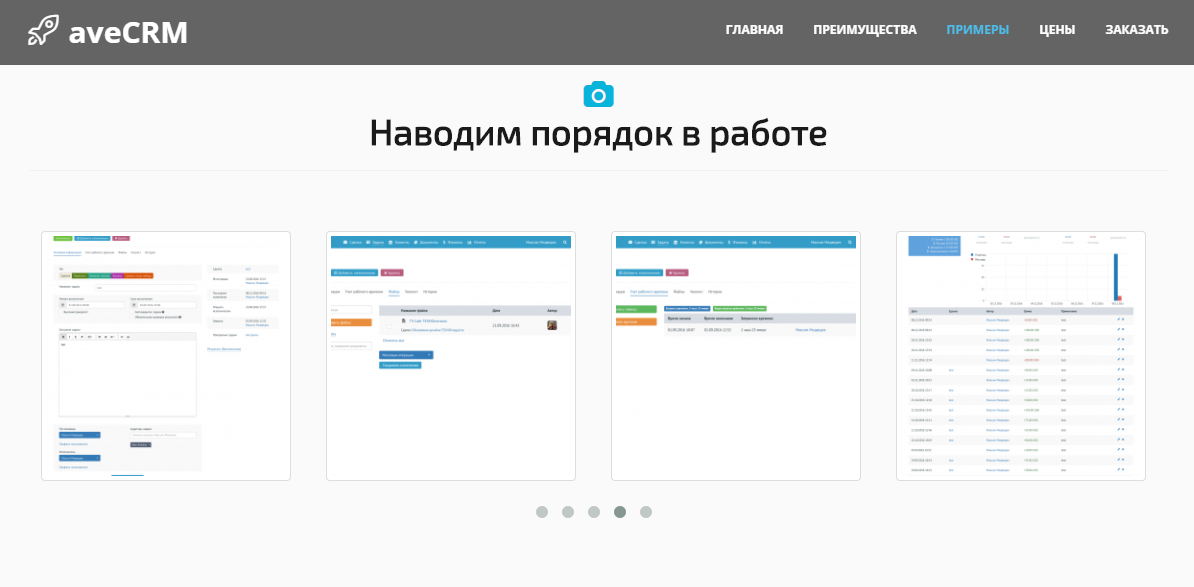
Task: Select the bold formatting icon in task editor
Action: pos(62,336)
